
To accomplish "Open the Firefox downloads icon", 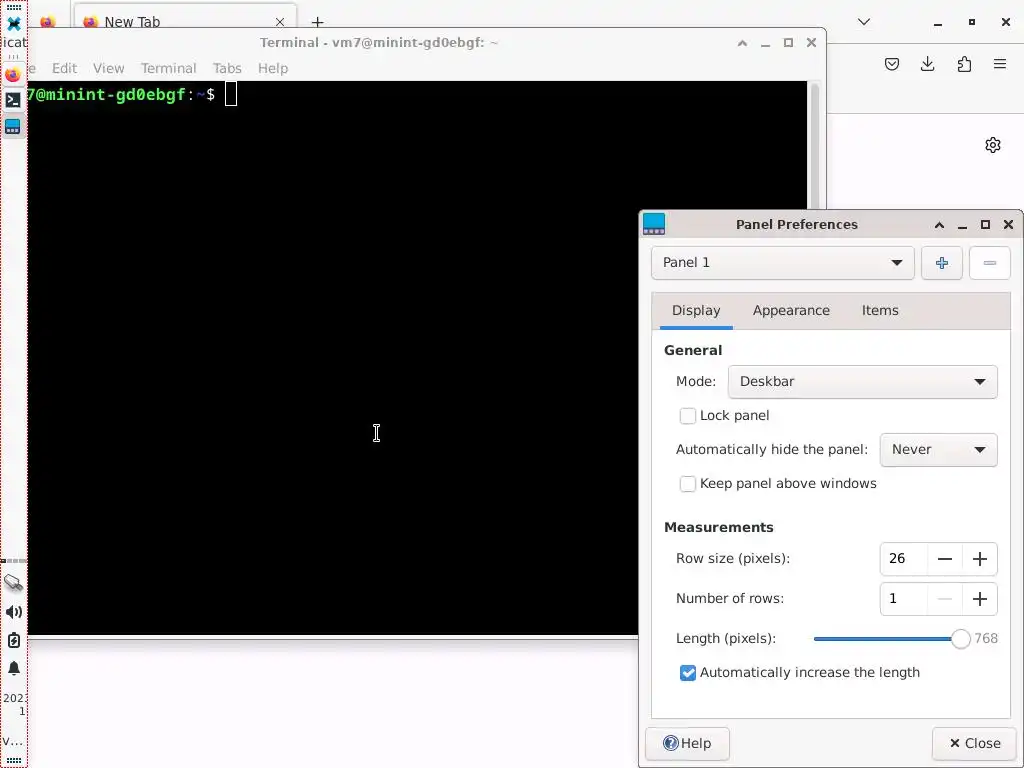I will tap(927, 64).
